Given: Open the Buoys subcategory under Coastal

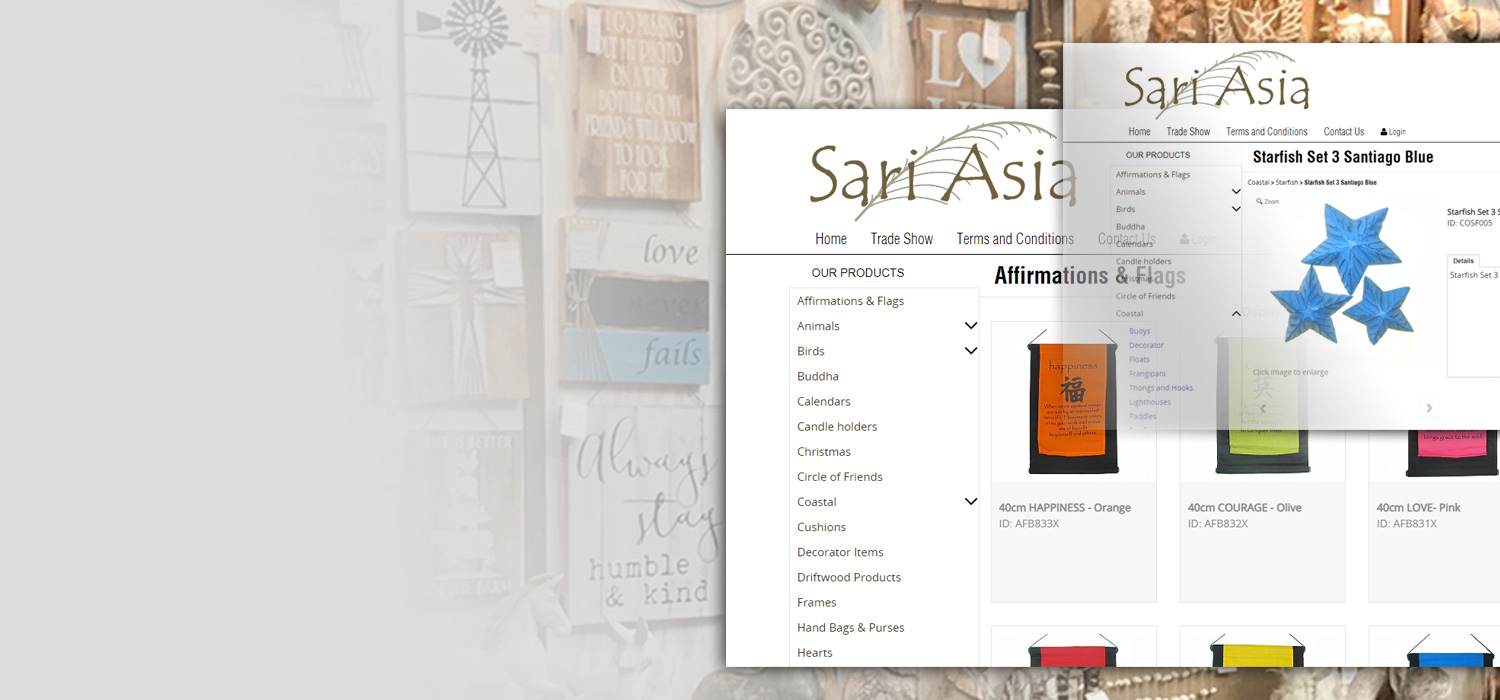Looking at the screenshot, I should (x=1140, y=331).
